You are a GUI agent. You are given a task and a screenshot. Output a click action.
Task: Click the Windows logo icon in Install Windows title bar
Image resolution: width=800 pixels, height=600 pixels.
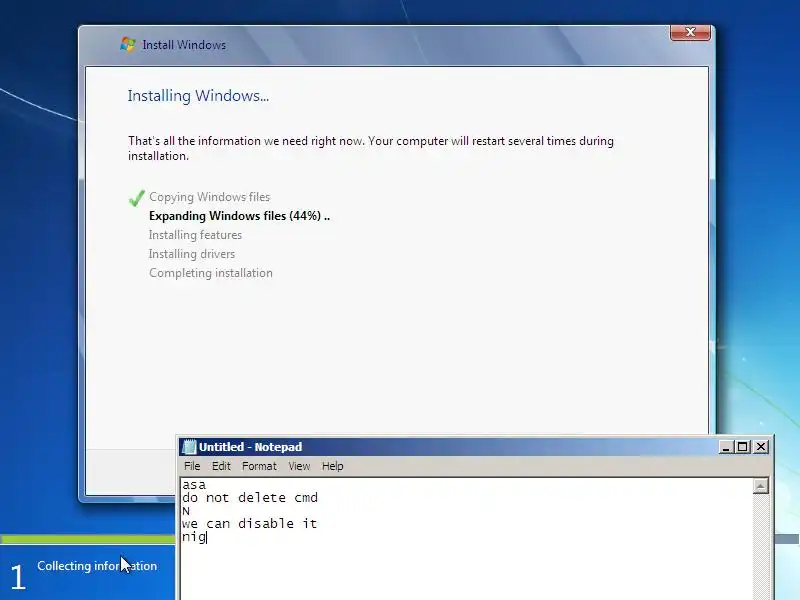(128, 44)
